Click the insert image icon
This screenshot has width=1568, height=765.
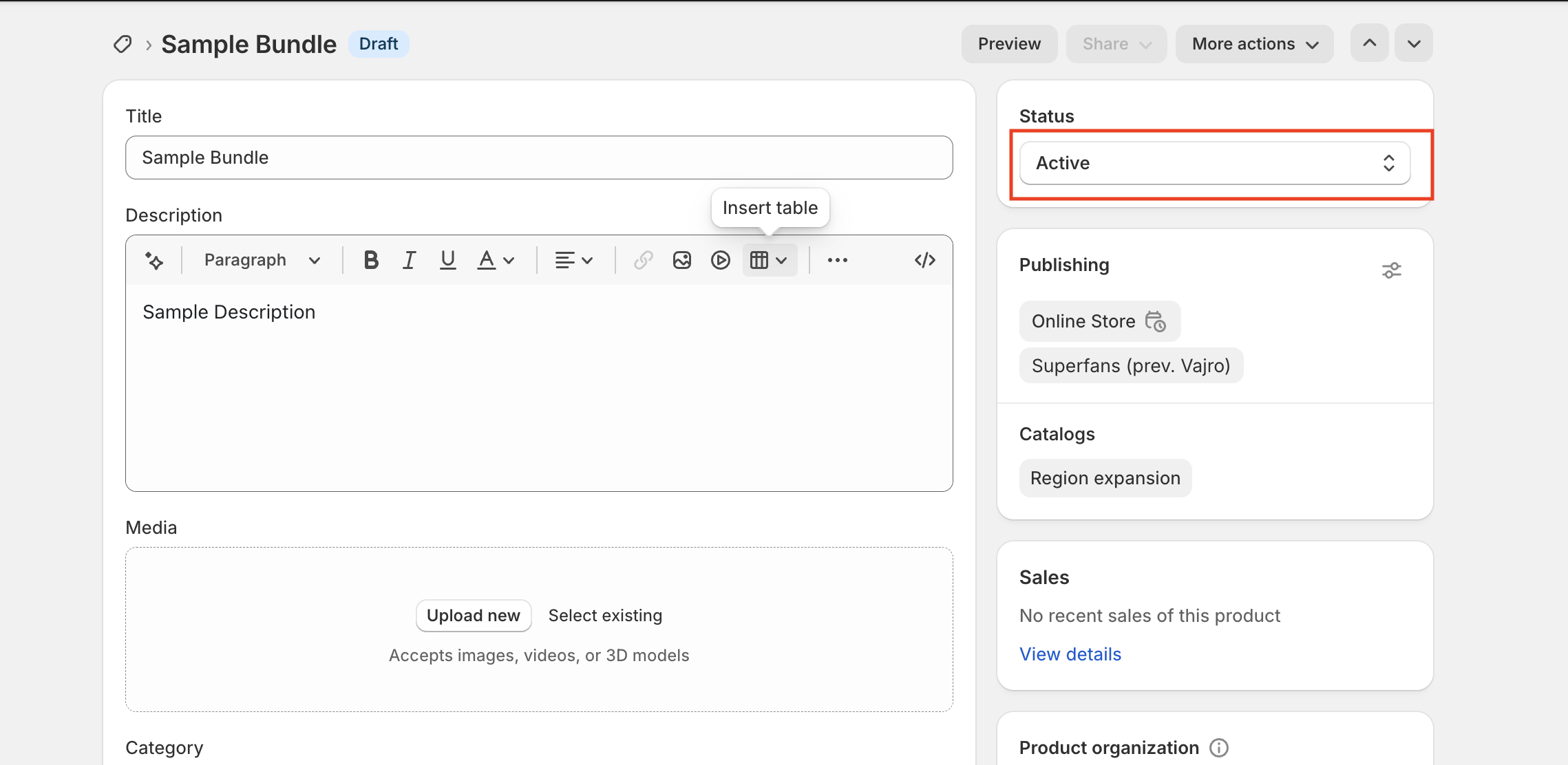[681, 260]
